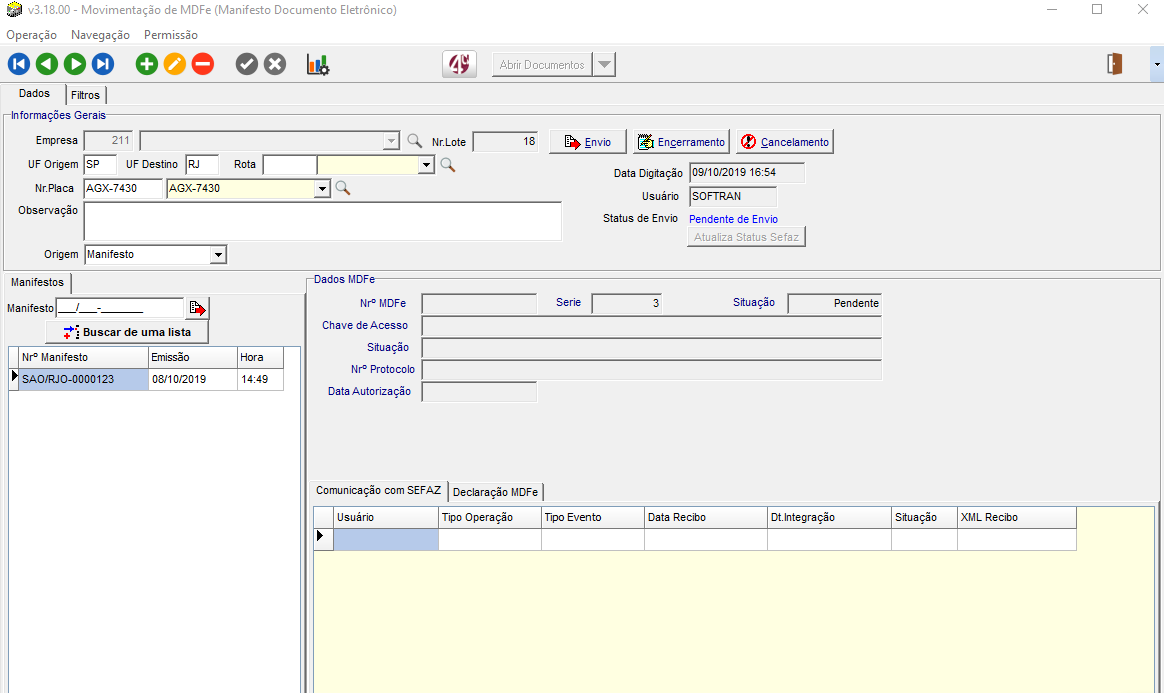
Task: Click the orange edit pencil icon
Action: click(175, 64)
